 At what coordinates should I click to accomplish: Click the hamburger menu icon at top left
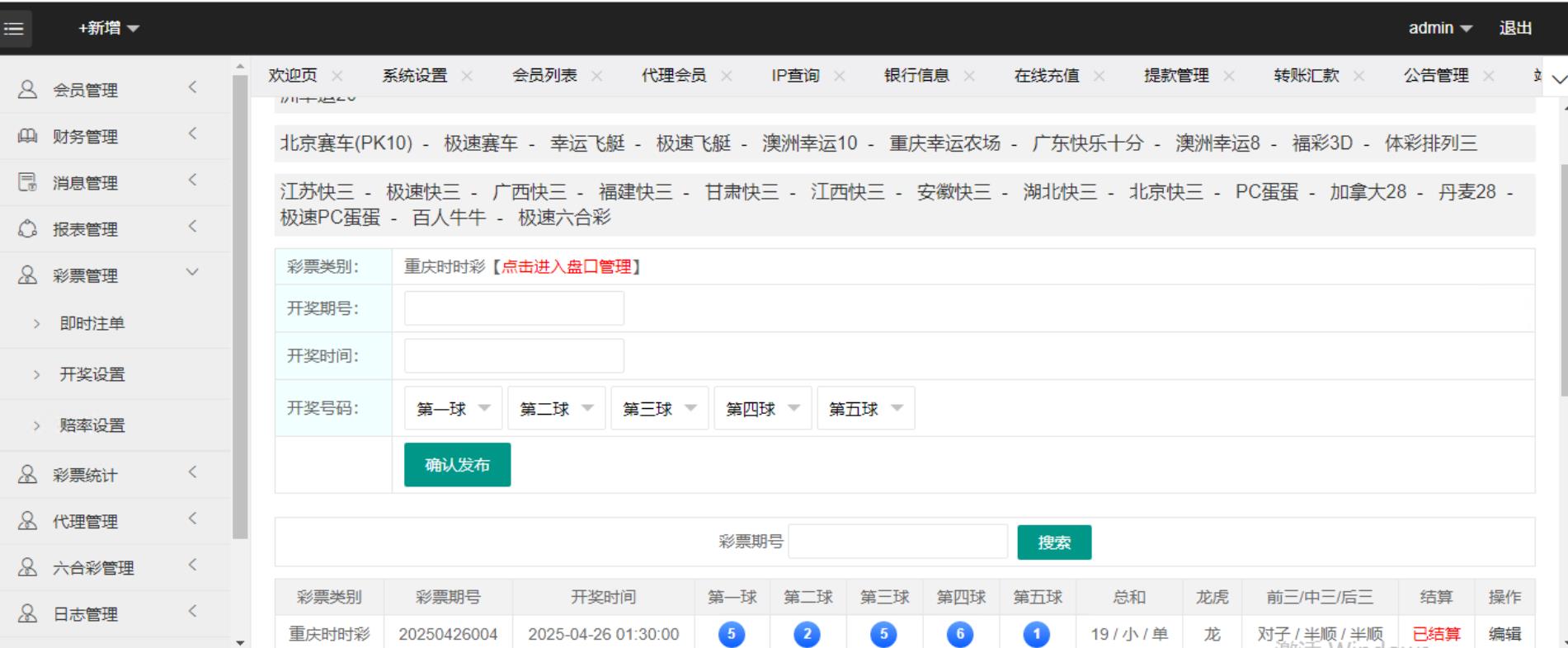13,28
